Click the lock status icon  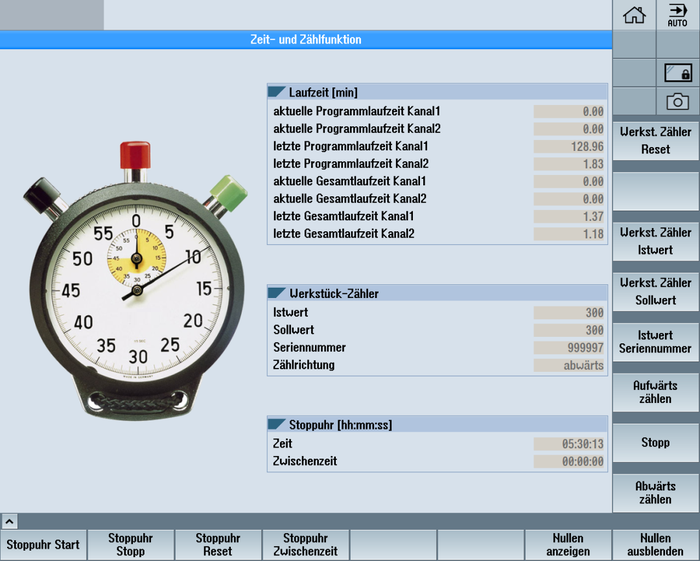[x=678, y=73]
